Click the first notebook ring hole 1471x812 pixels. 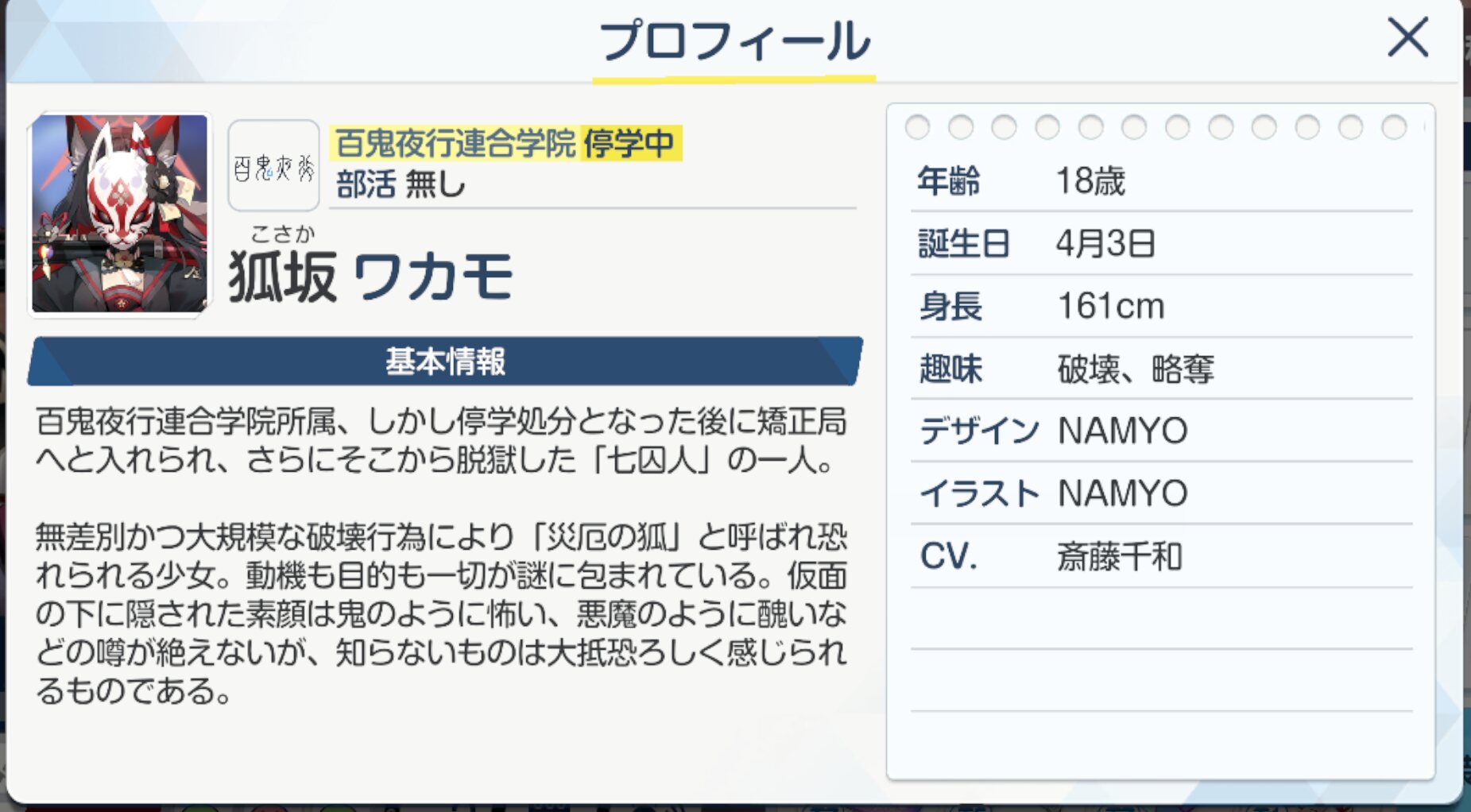point(917,127)
